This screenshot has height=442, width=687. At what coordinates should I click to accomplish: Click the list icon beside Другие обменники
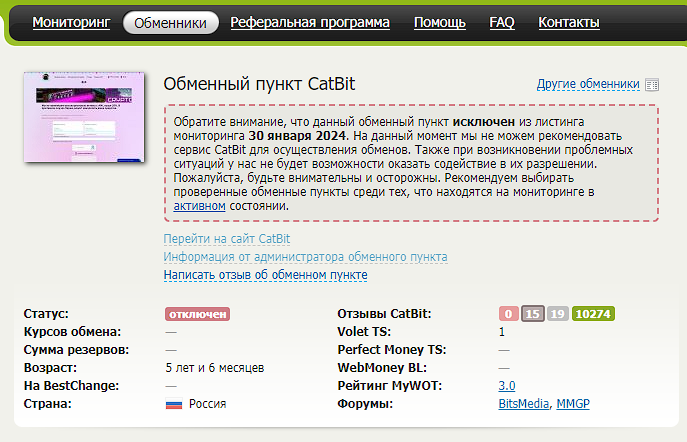point(652,85)
